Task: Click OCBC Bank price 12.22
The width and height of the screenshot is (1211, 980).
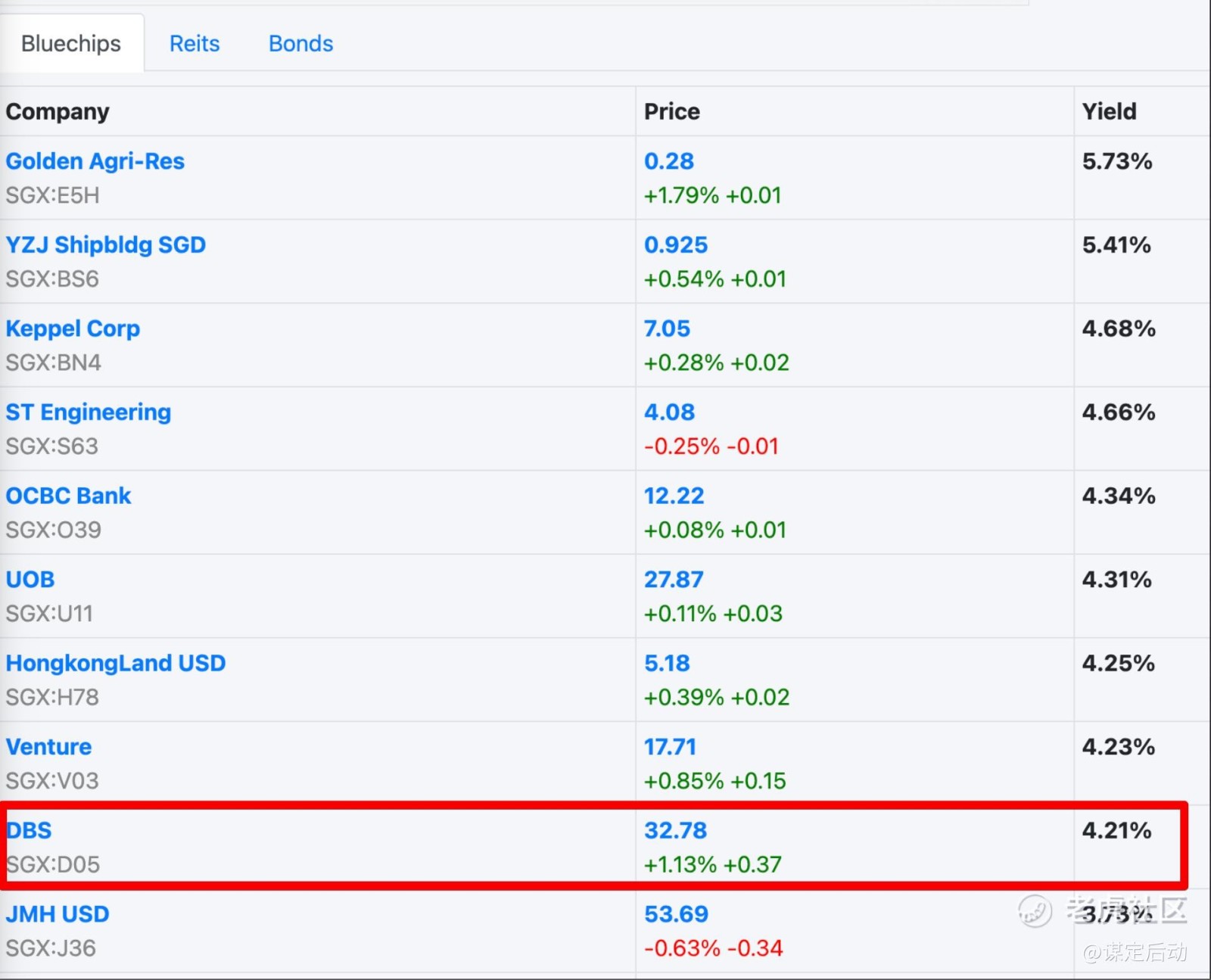Action: pyautogui.click(x=674, y=496)
